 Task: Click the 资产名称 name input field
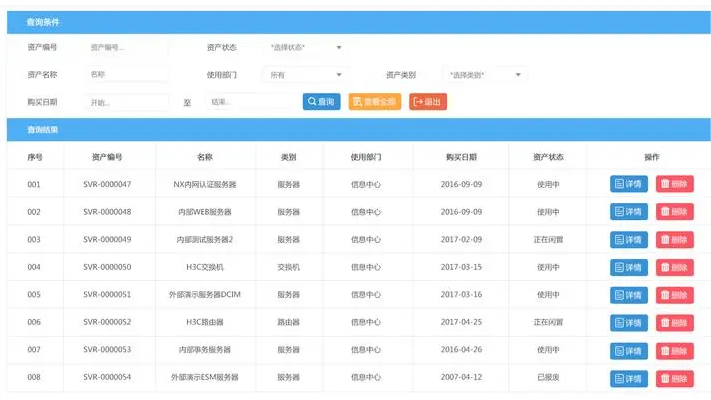tap(127, 75)
